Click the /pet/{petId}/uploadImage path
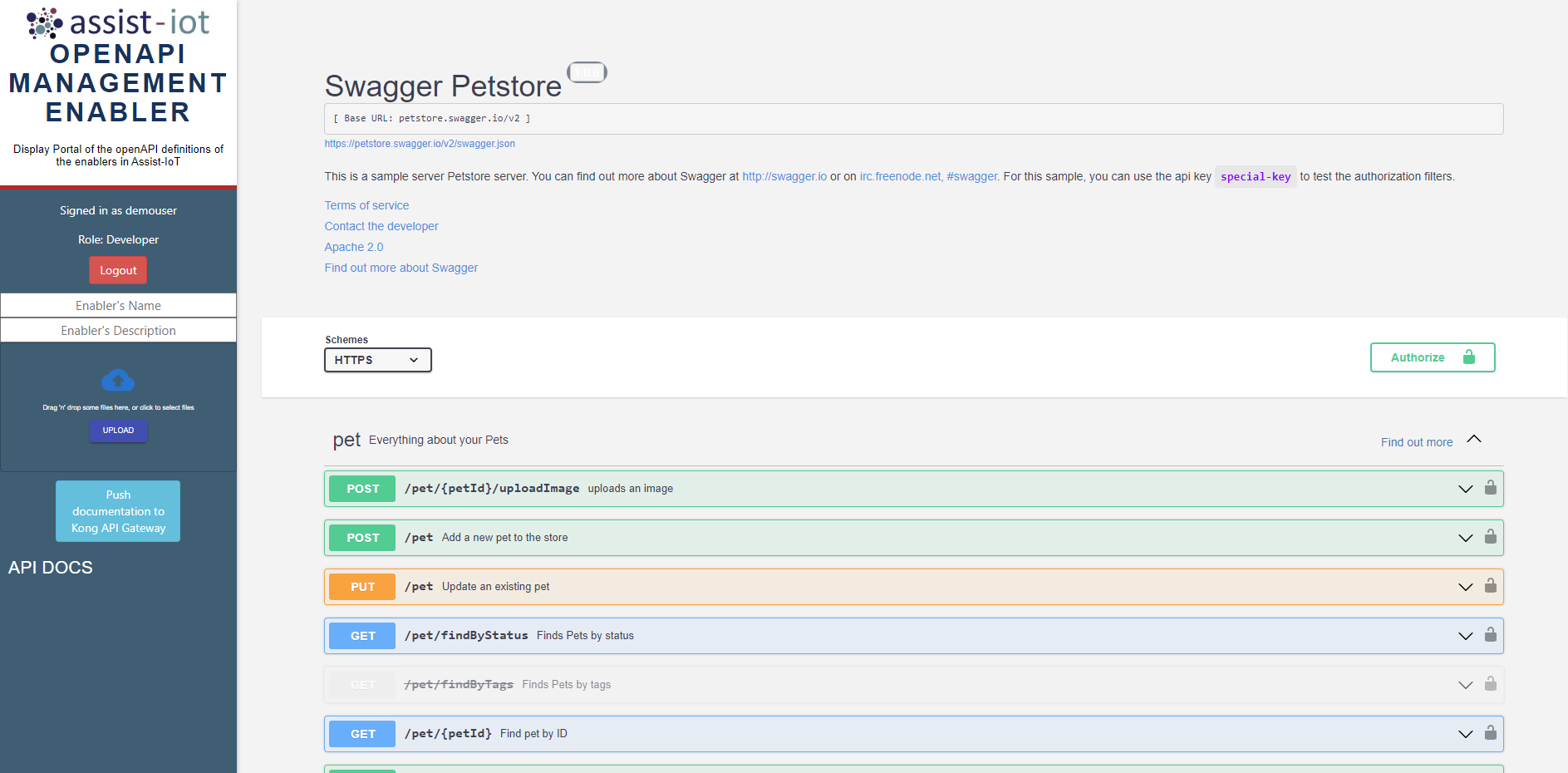This screenshot has width=1568, height=773. tap(492, 488)
